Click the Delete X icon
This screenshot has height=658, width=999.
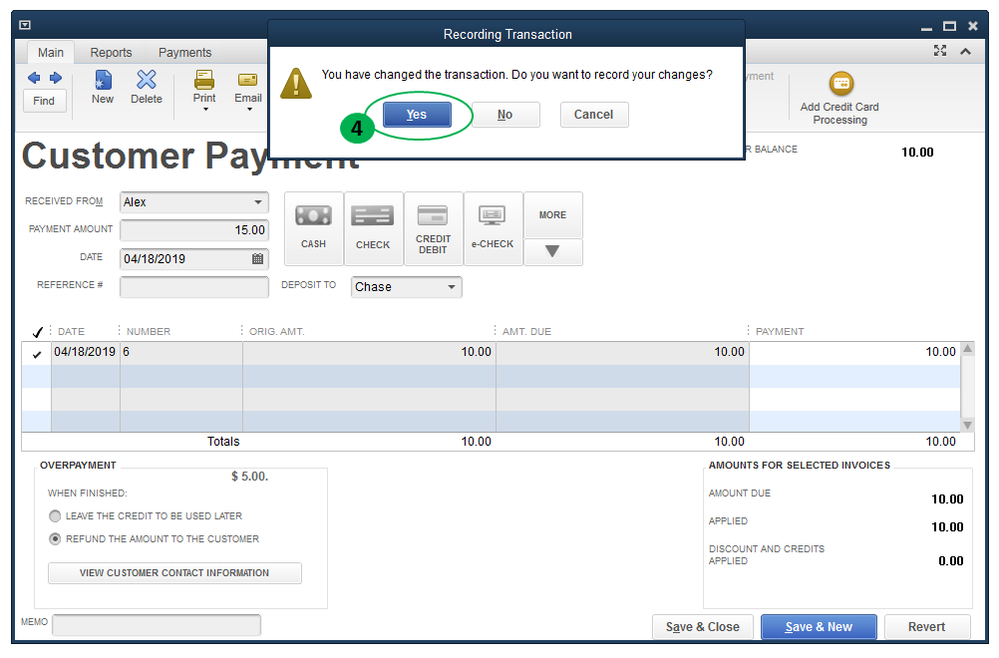(146, 80)
